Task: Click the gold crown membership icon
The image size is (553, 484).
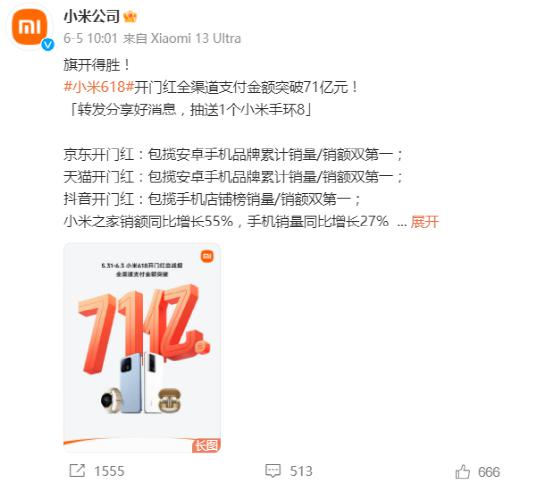Action: click(130, 17)
